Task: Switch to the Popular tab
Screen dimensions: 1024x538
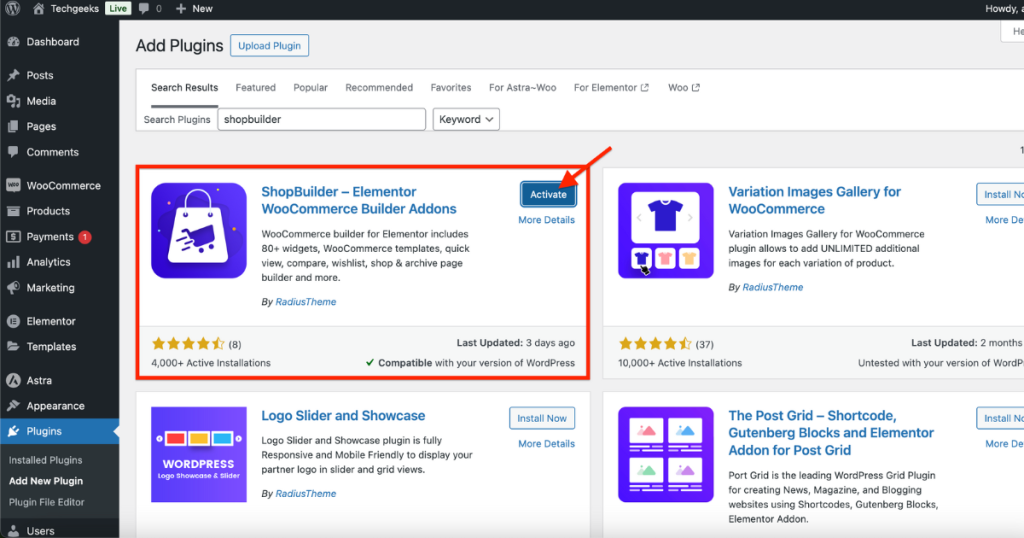Action: (310, 87)
